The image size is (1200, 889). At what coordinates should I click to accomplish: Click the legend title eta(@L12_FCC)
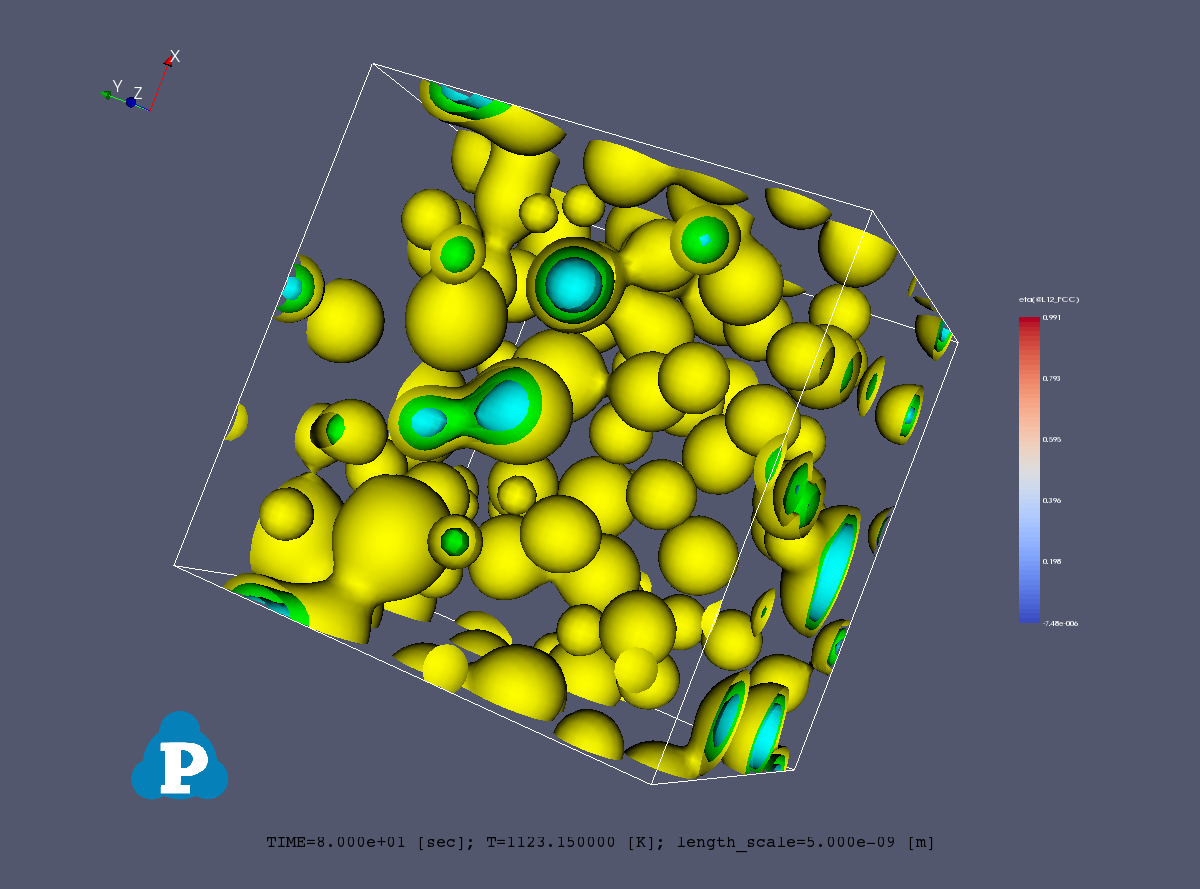[1050, 300]
